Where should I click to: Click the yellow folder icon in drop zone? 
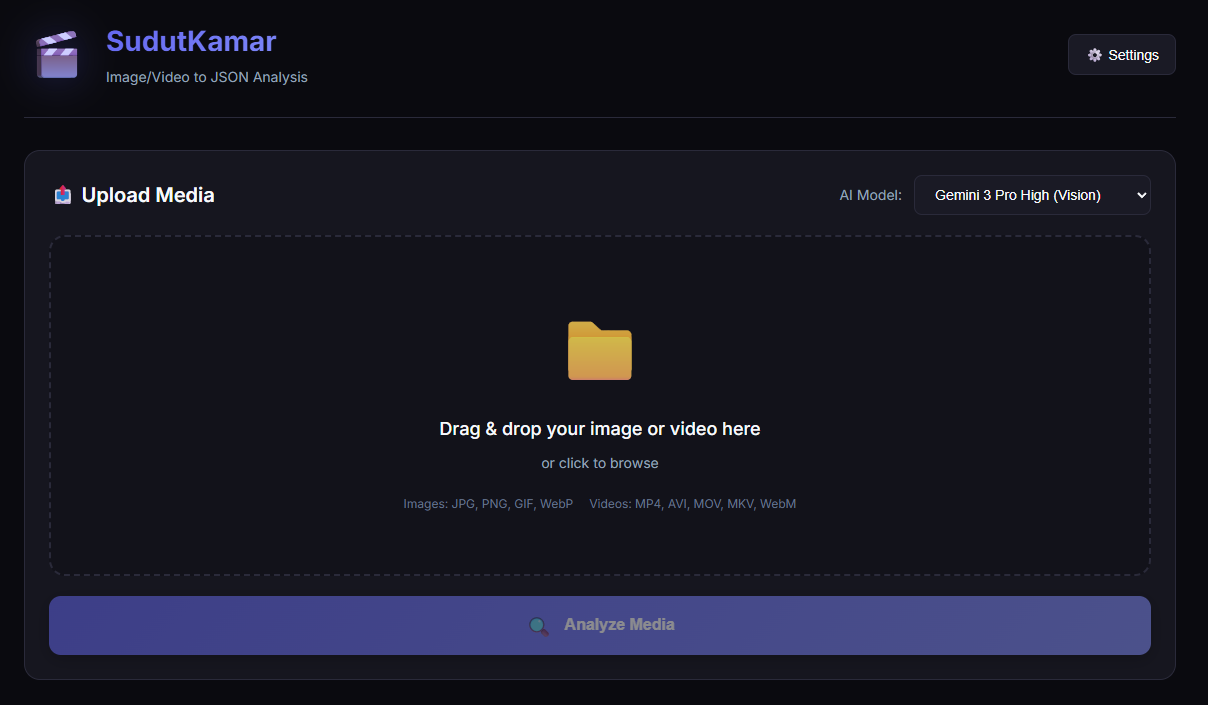pyautogui.click(x=600, y=351)
